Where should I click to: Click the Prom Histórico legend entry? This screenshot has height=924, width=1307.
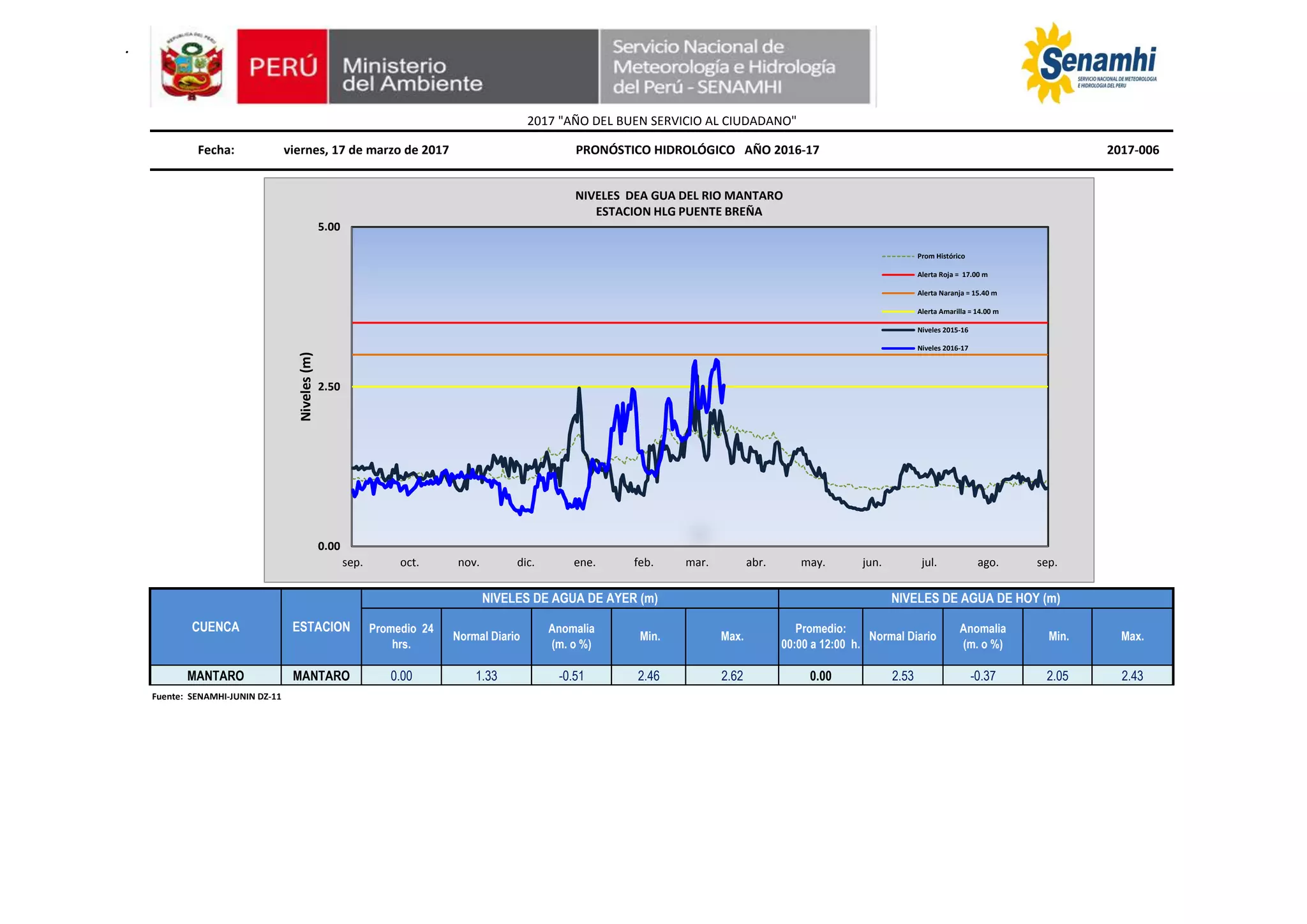pyautogui.click(x=940, y=256)
